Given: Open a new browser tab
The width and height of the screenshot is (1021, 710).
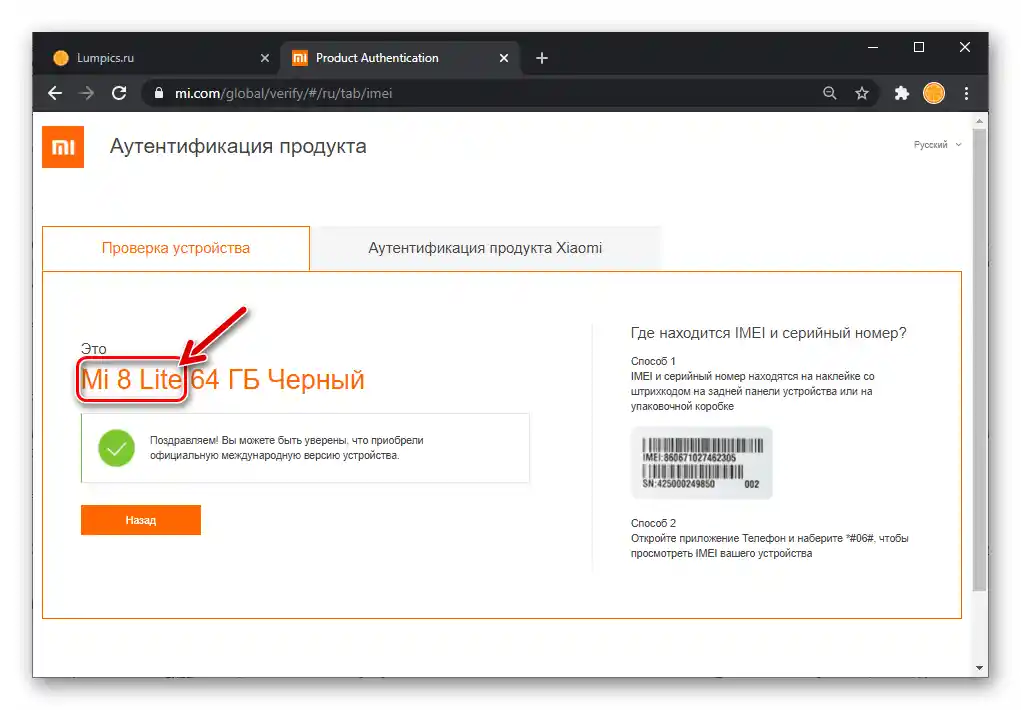Looking at the screenshot, I should point(542,58).
